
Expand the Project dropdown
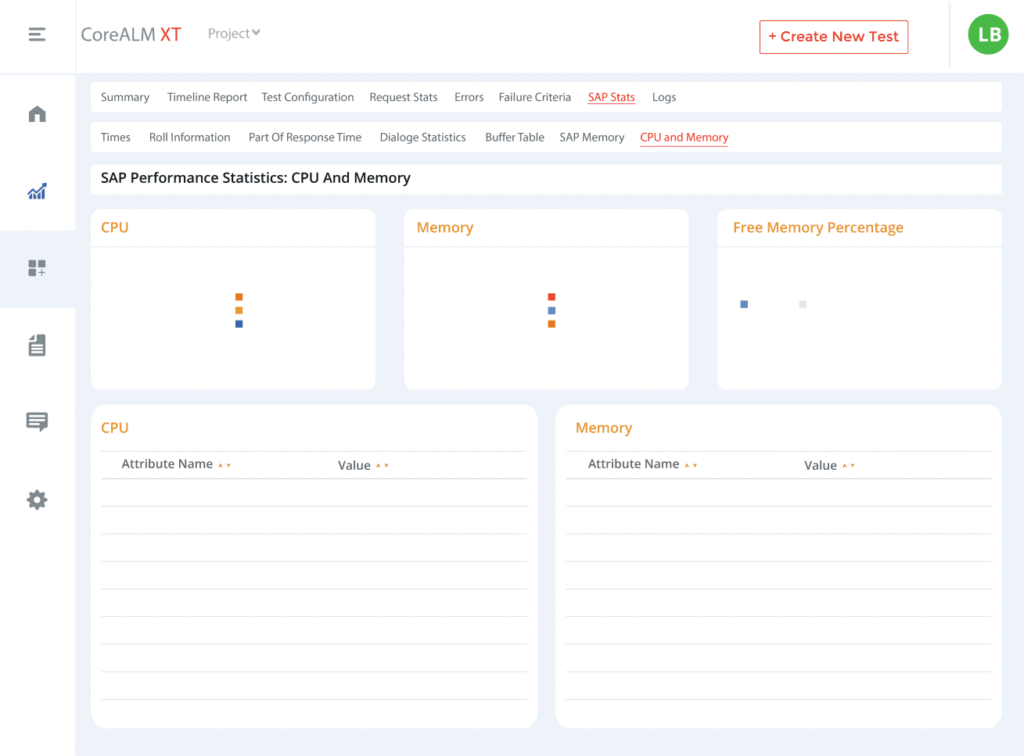pyautogui.click(x=234, y=33)
